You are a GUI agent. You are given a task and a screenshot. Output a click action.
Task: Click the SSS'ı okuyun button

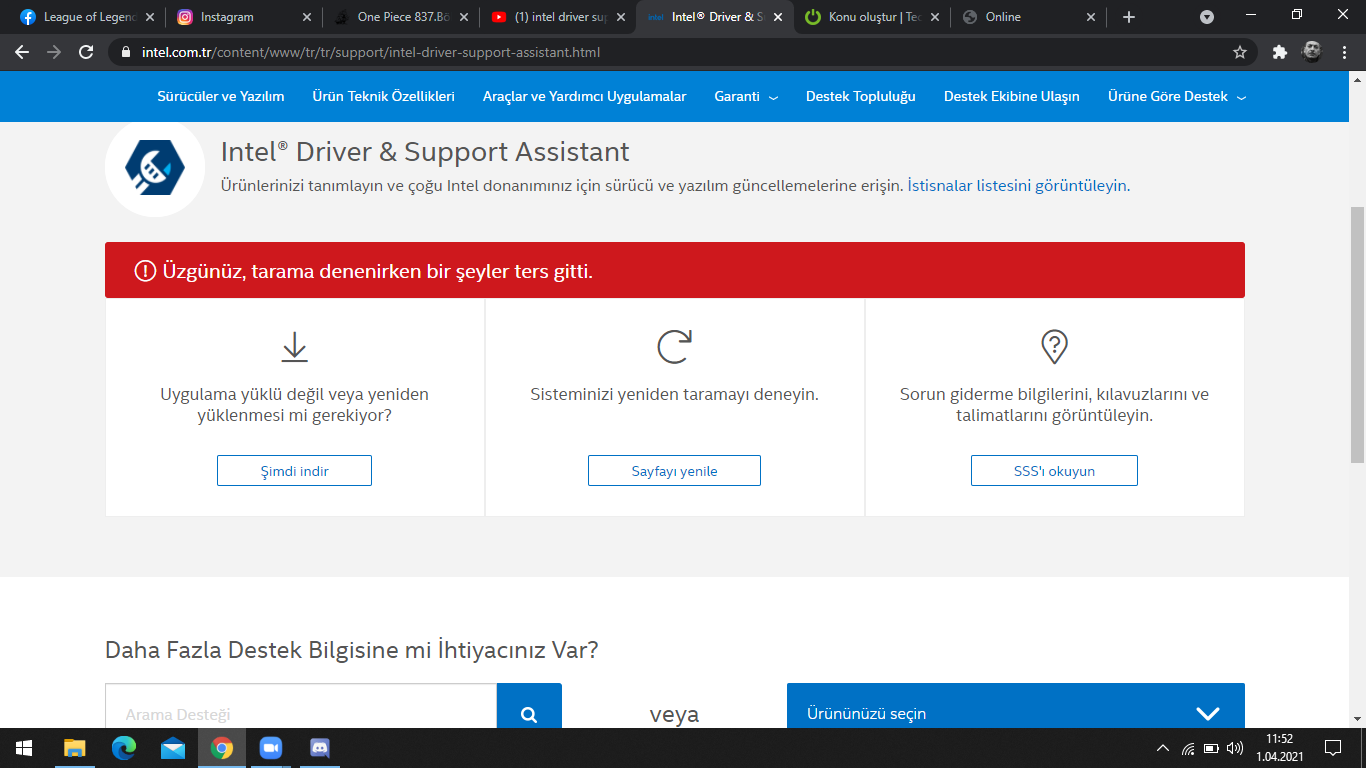1054,471
